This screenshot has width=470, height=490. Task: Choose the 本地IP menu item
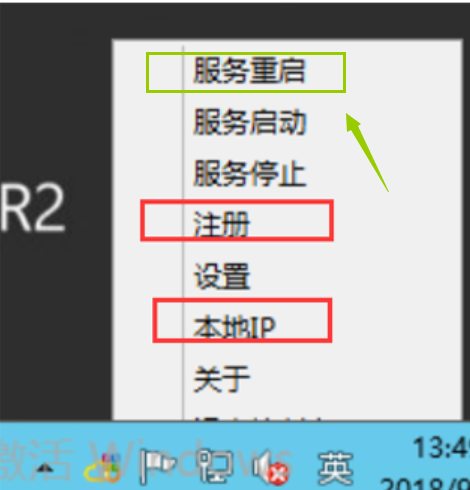(x=235, y=327)
